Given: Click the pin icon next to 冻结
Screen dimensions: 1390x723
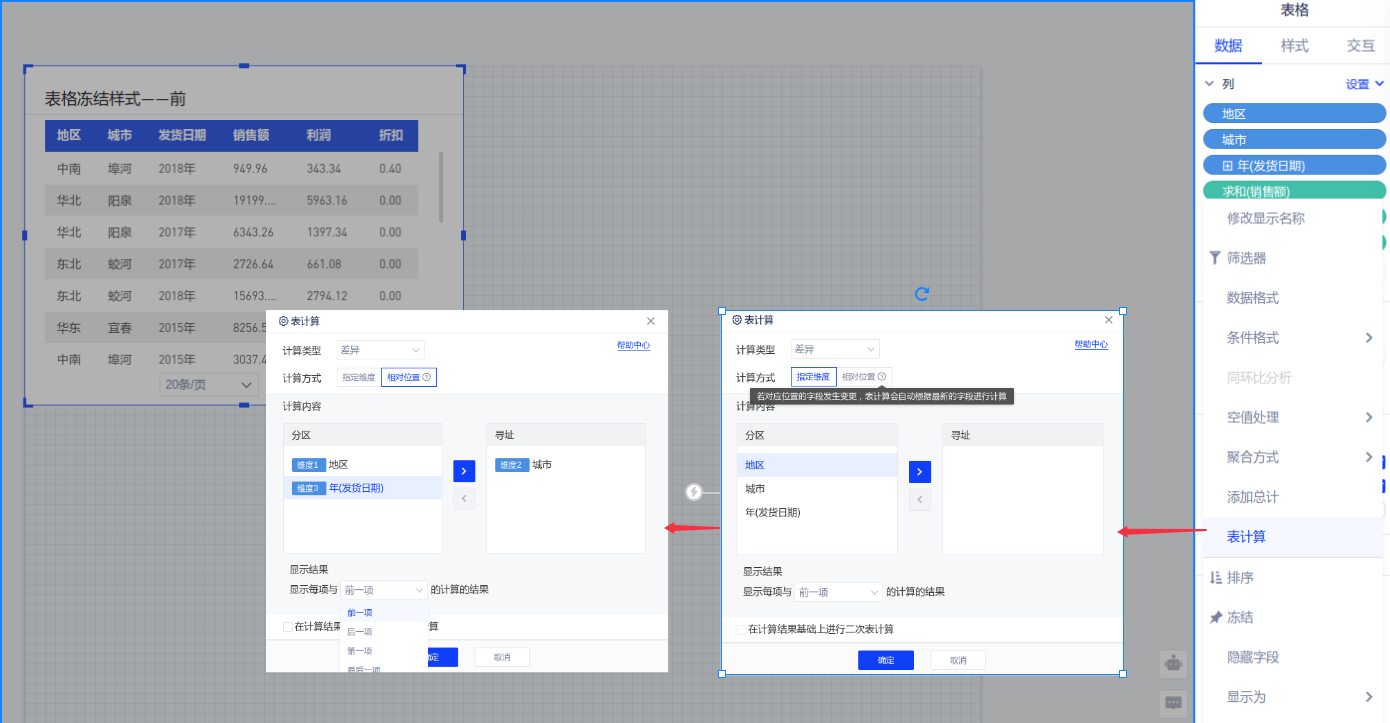Looking at the screenshot, I should (x=1215, y=618).
